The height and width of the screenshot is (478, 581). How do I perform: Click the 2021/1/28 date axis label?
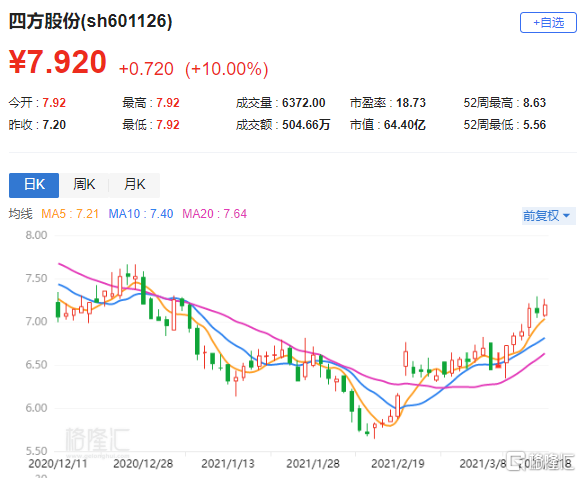pyautogui.click(x=313, y=464)
